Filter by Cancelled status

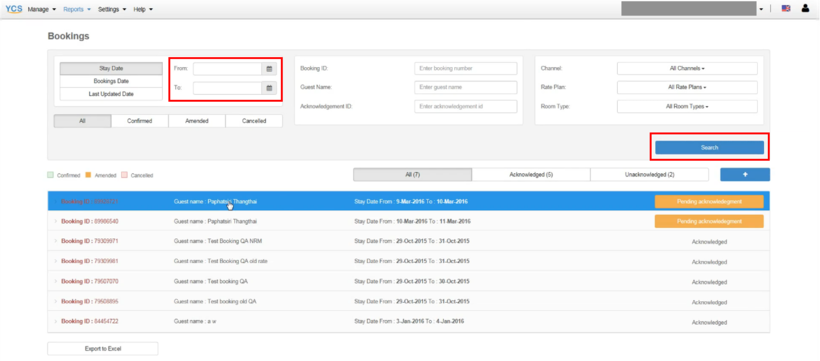pos(254,121)
